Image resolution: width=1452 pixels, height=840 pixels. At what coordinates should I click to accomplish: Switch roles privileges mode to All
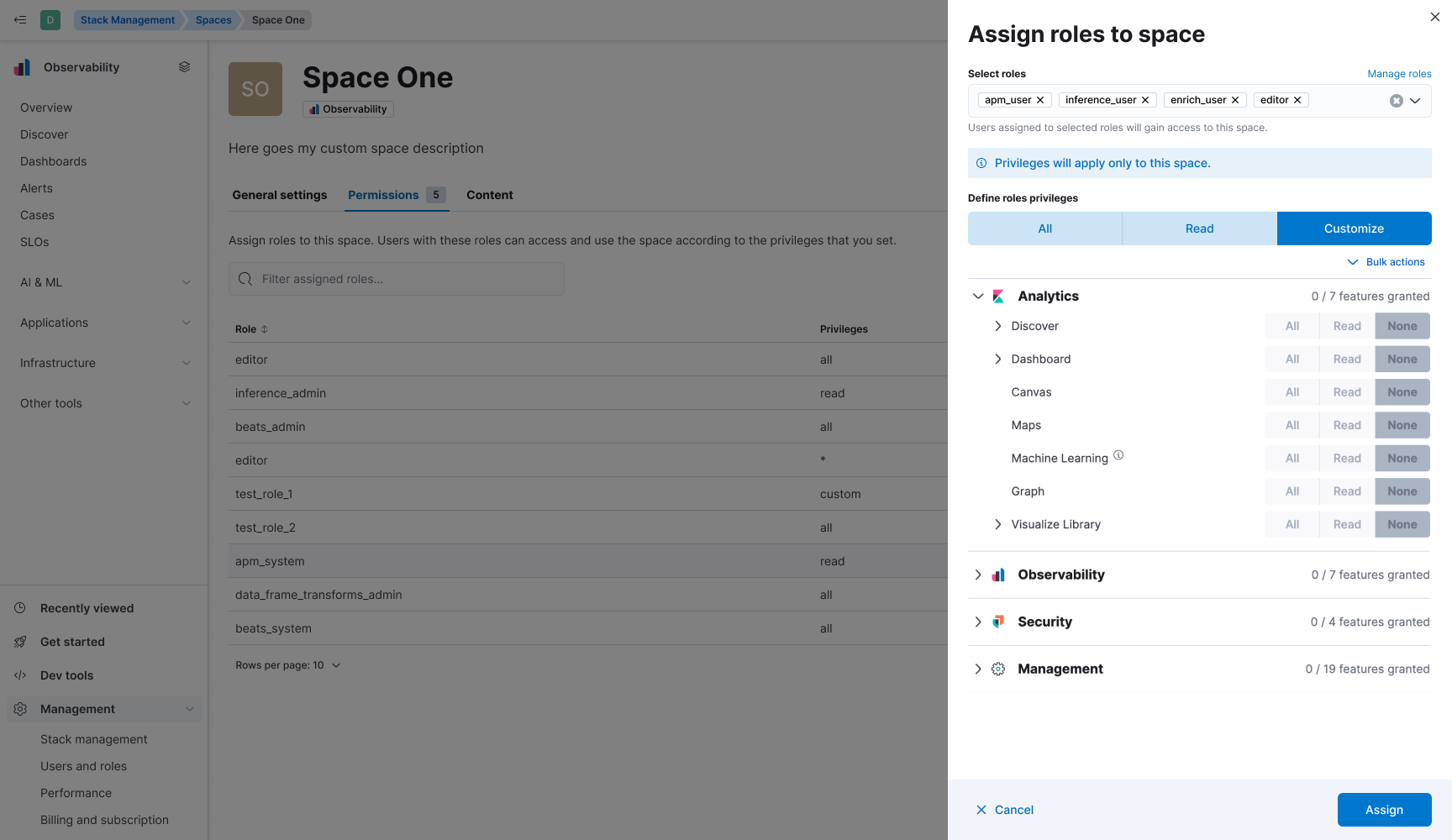[1044, 228]
